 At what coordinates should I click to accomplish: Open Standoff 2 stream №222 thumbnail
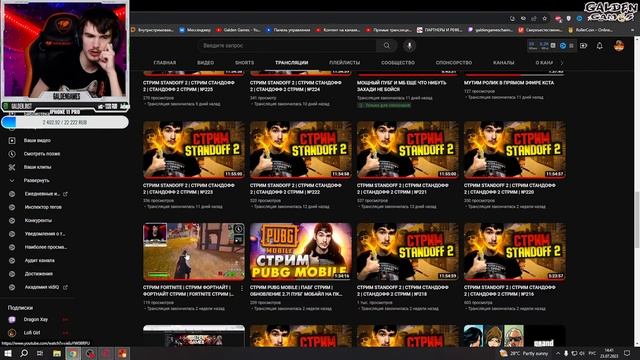click(x=301, y=149)
